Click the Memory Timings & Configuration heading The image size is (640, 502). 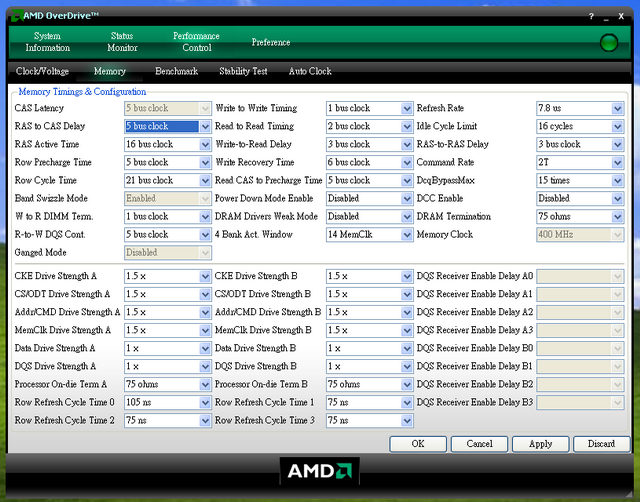pos(82,91)
